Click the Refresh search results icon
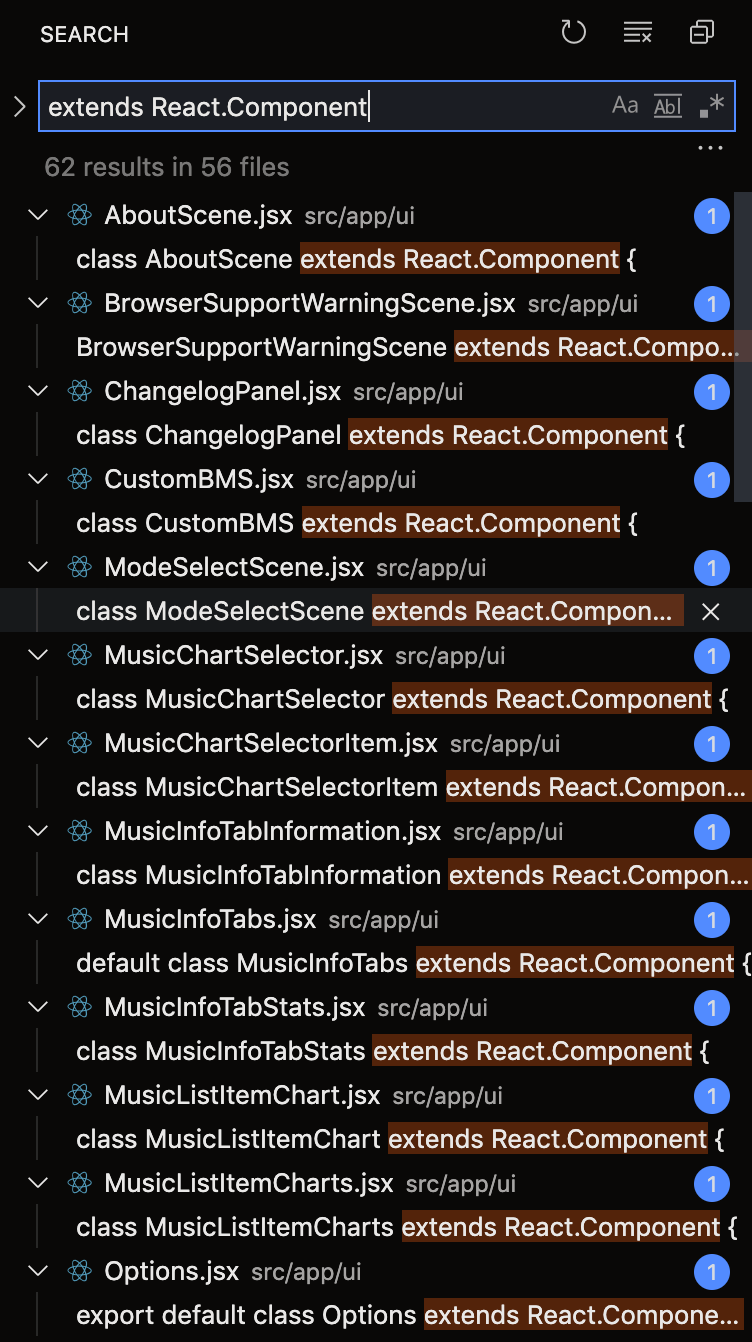Image resolution: width=752 pixels, height=1342 pixels. (573, 33)
